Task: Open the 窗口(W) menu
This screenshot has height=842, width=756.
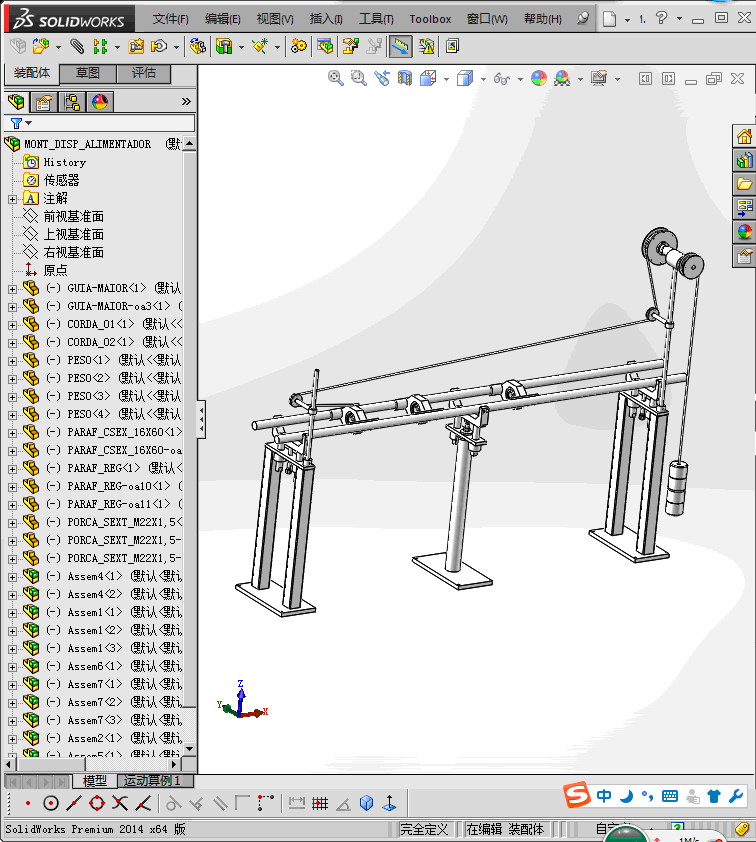Action: pos(487,19)
